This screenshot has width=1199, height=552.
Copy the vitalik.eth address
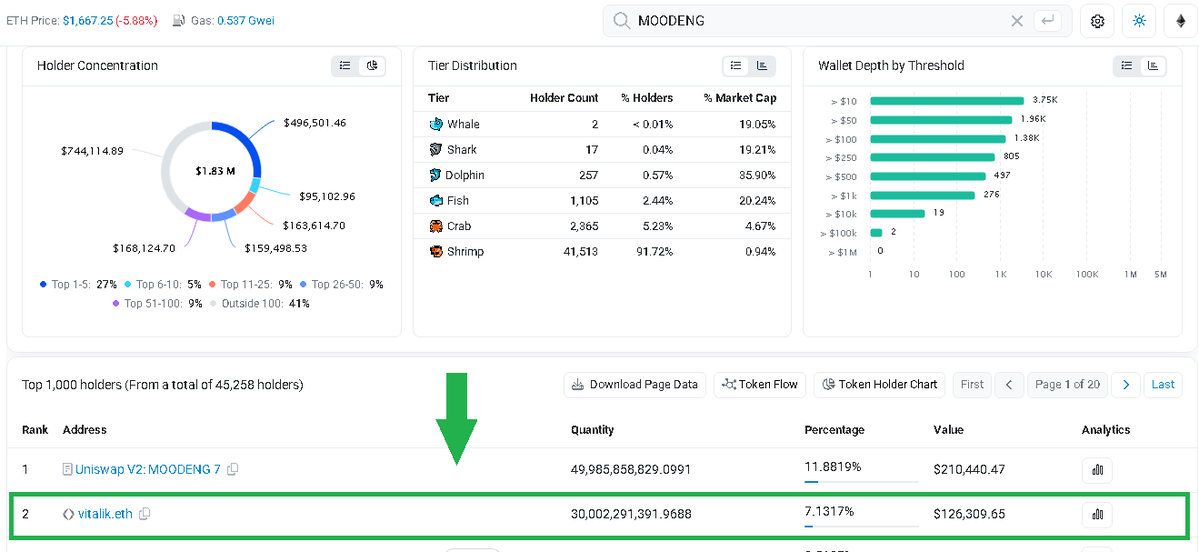[144, 514]
